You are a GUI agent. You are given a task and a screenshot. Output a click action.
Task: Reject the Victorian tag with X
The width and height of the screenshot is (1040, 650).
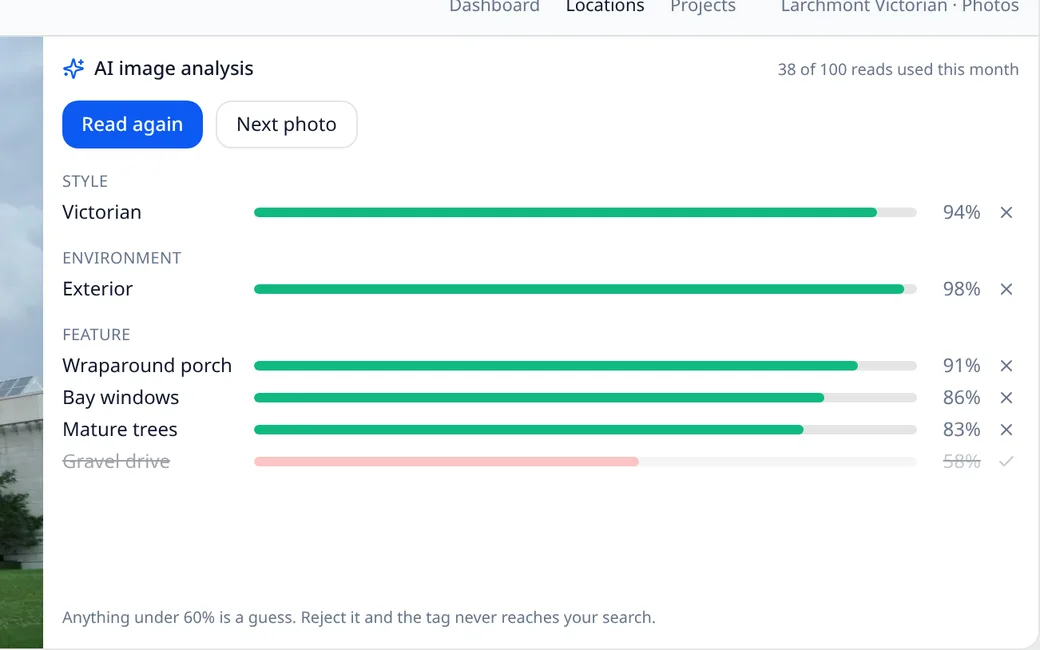[1006, 212]
